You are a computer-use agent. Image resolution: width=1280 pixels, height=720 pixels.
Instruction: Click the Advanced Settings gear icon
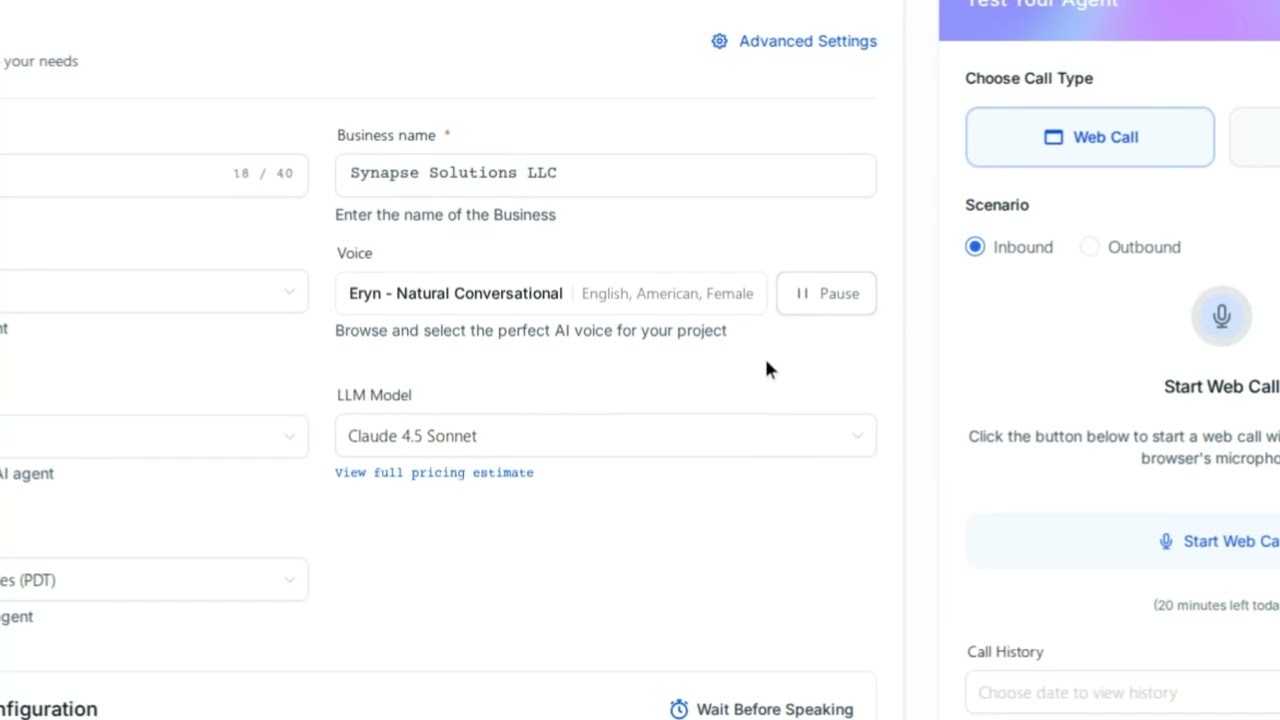point(719,41)
